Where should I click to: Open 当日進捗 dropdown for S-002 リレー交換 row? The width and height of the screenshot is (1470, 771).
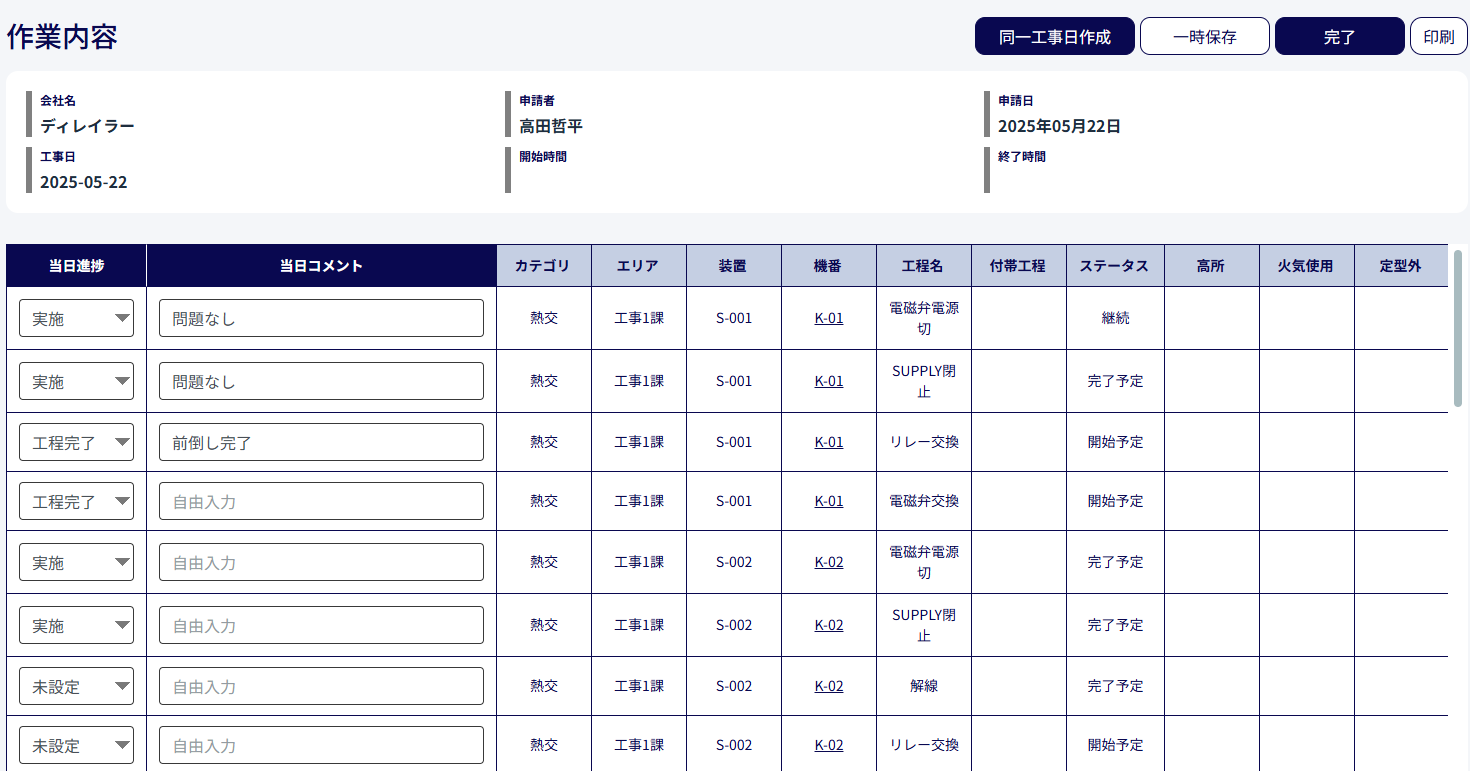(76, 745)
